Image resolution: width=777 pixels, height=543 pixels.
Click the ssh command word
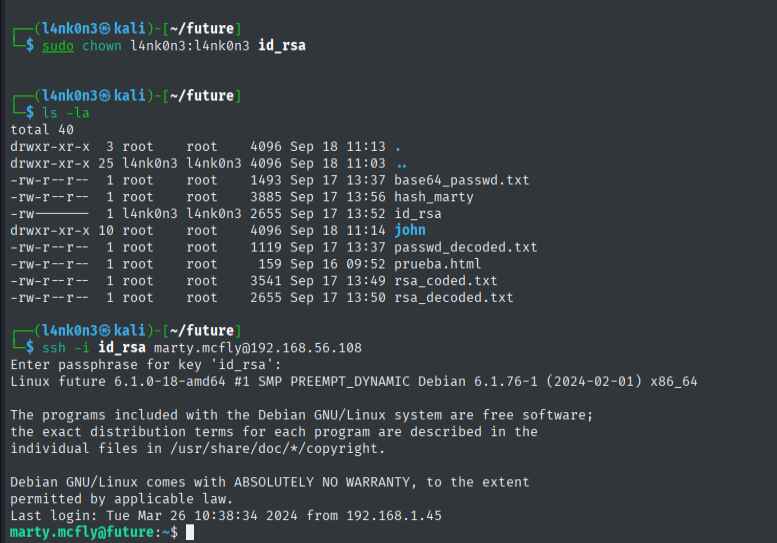53,348
